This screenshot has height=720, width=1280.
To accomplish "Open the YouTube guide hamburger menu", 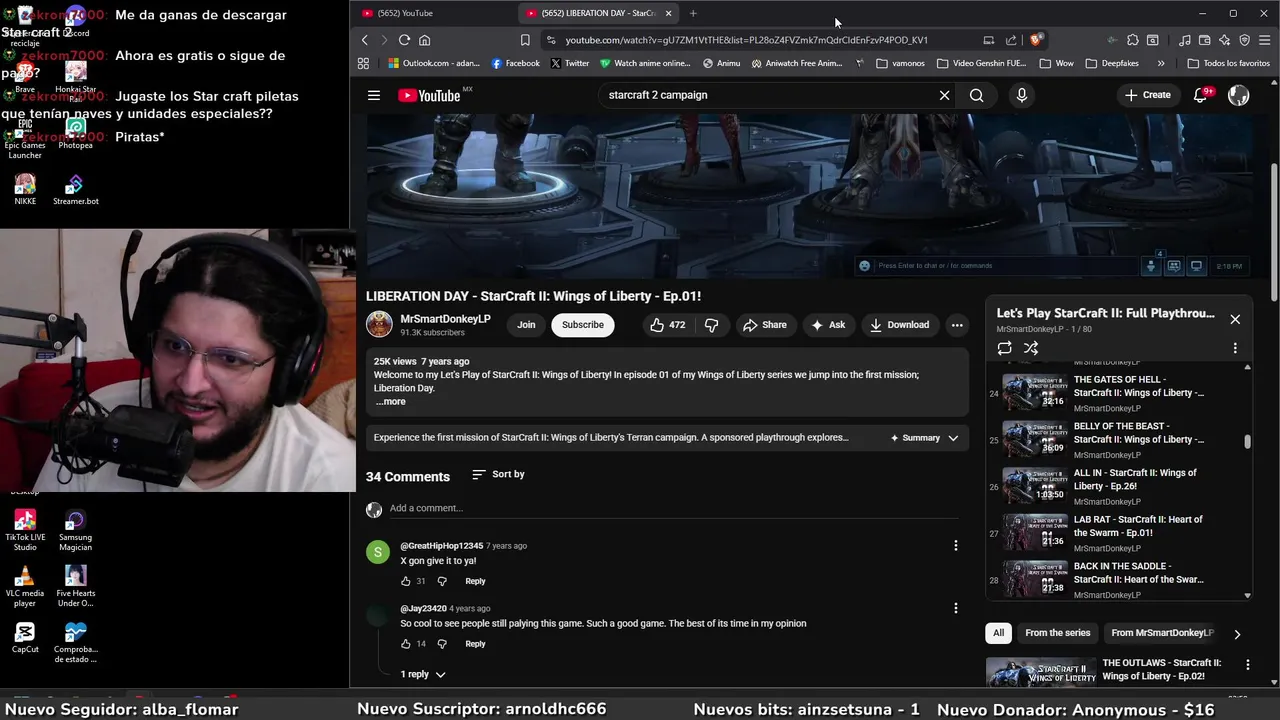I will [x=374, y=95].
